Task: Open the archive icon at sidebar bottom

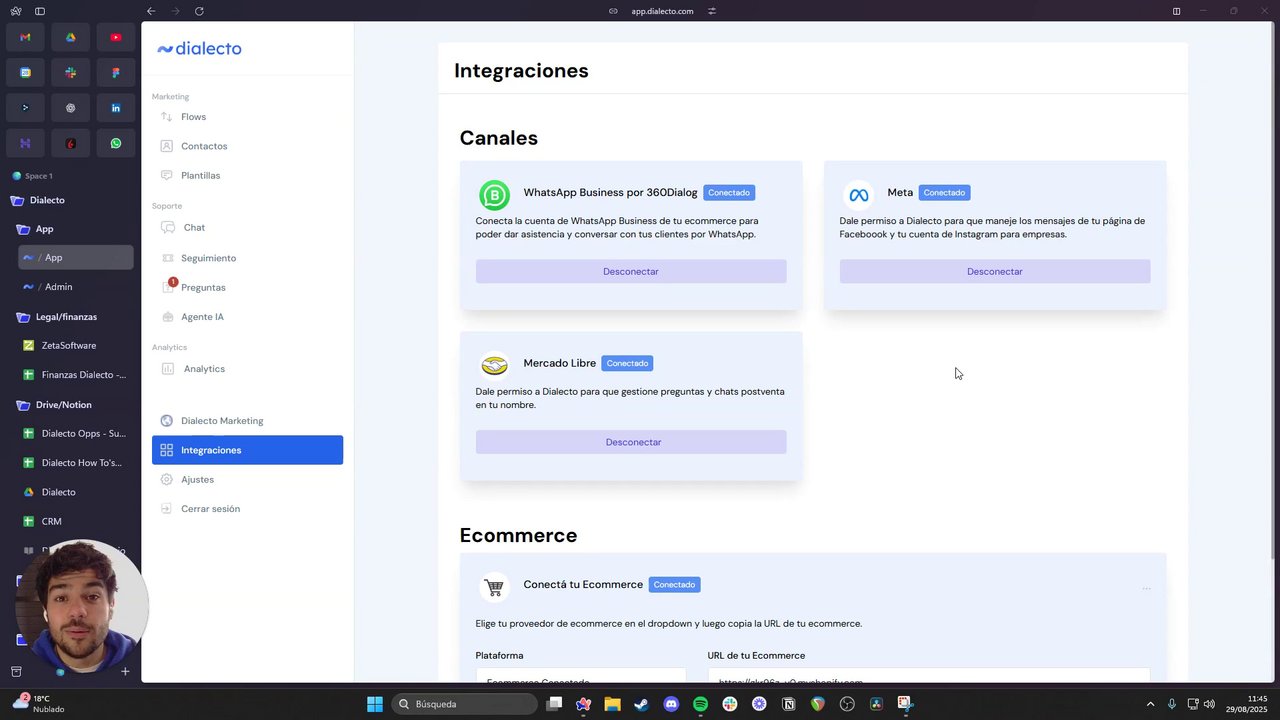Action: pyautogui.click(x=16, y=671)
